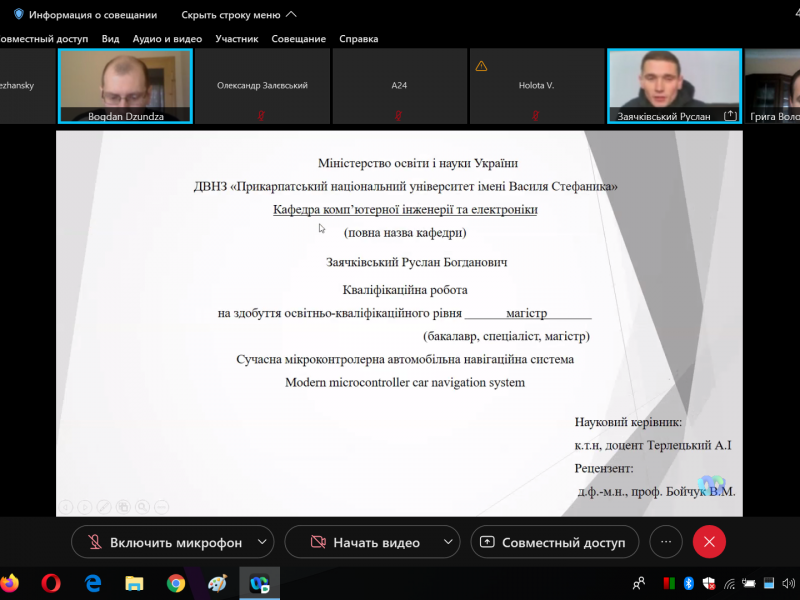Launch Google Chrome from the taskbar
Viewport: 800px width, 600px height.
pyautogui.click(x=176, y=582)
